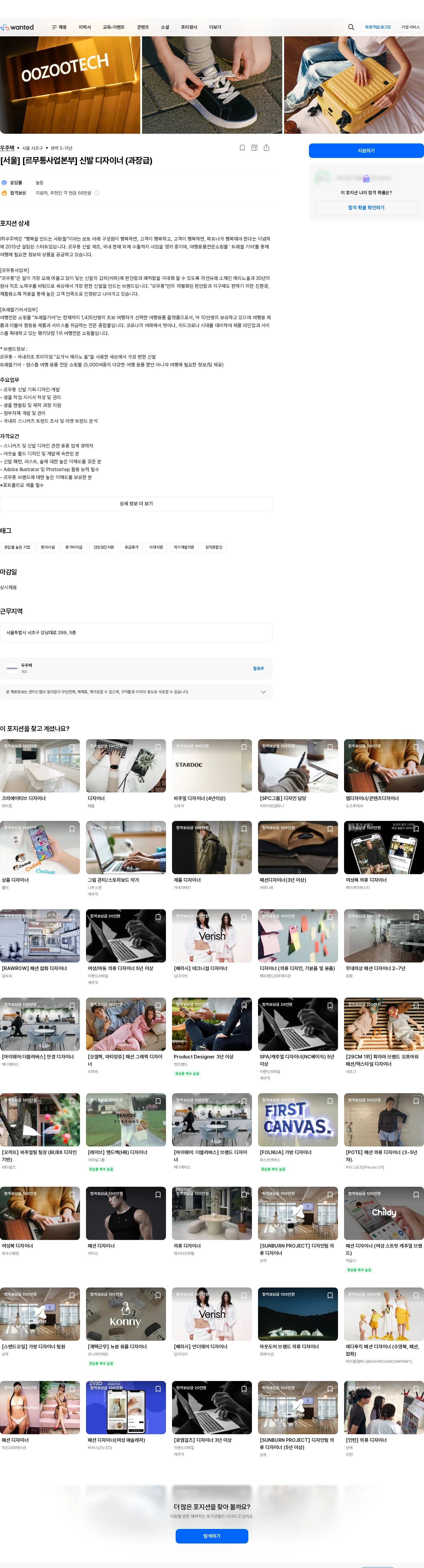Open the 교육•이벤트 menu
Viewport: 424px width, 1568px height.
point(114,28)
